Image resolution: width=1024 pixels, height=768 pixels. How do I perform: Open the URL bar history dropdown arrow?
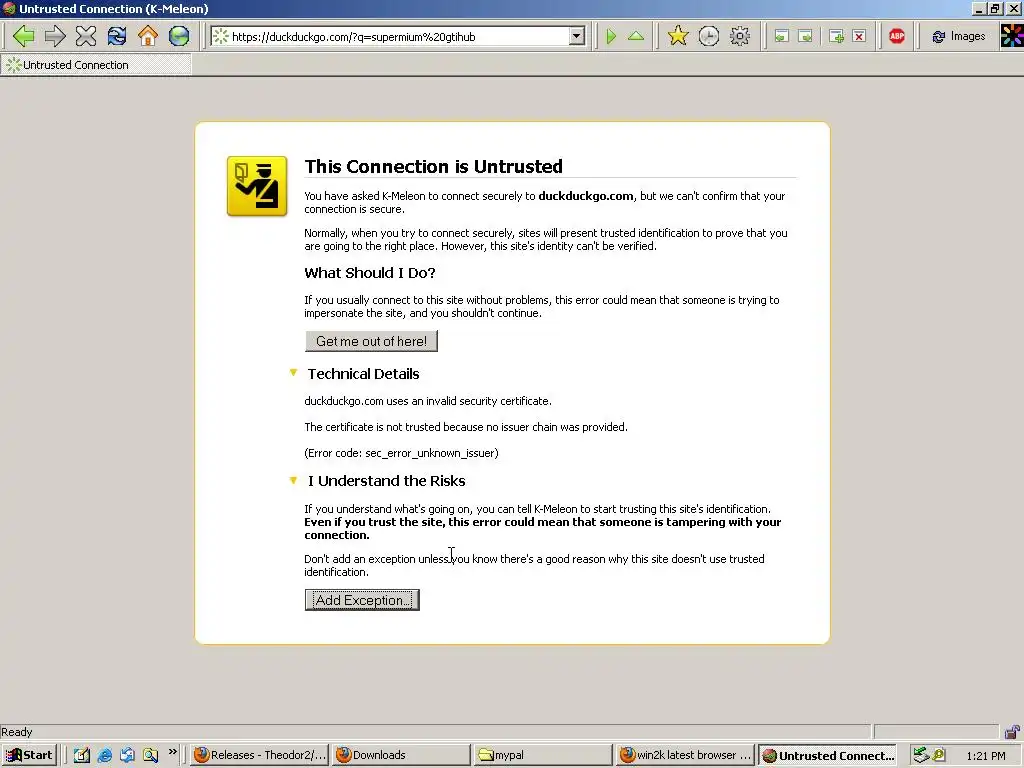[576, 37]
